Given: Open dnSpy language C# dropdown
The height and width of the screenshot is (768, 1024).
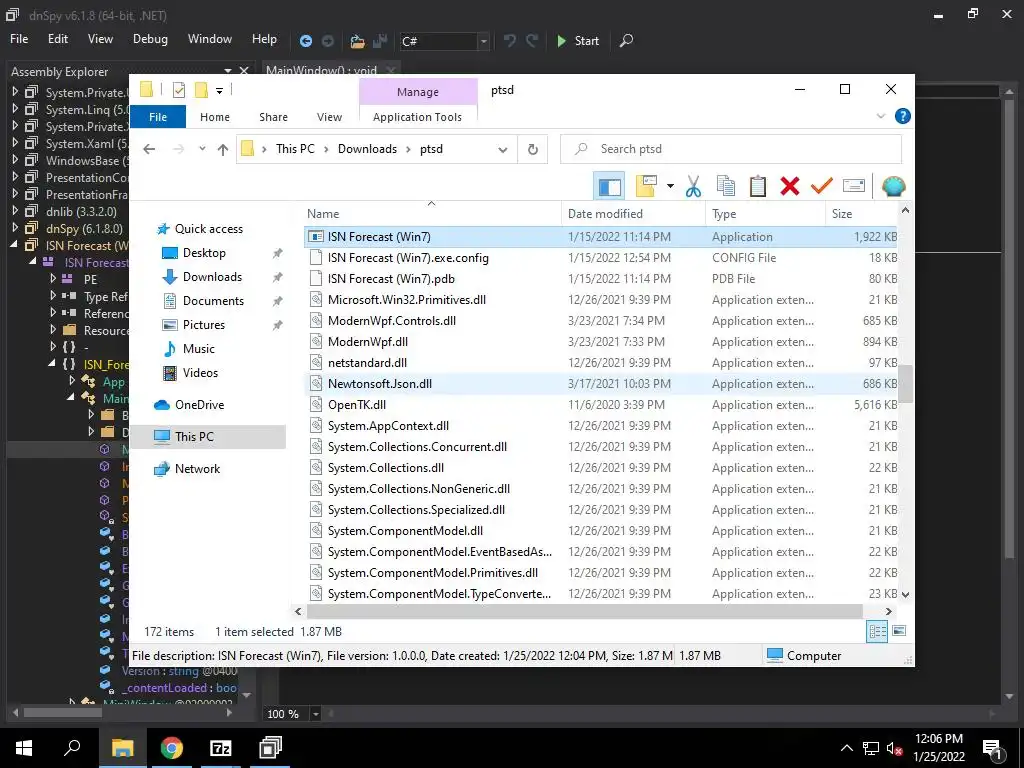Looking at the screenshot, I should tap(483, 41).
